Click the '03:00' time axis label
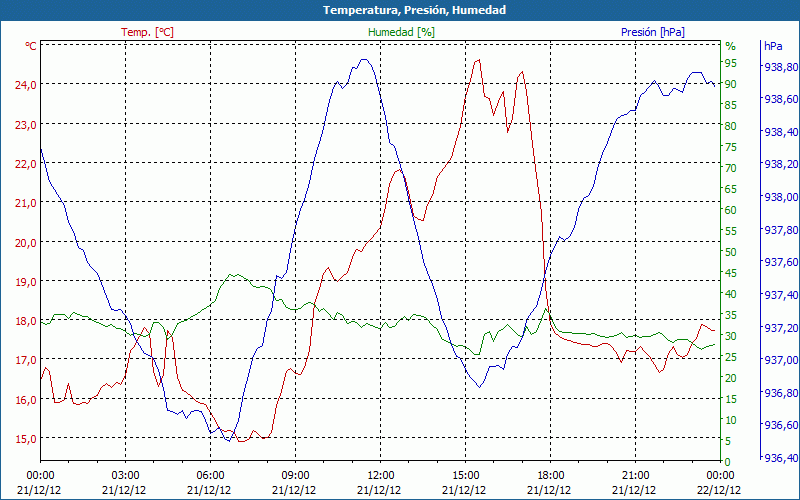 pos(125,476)
